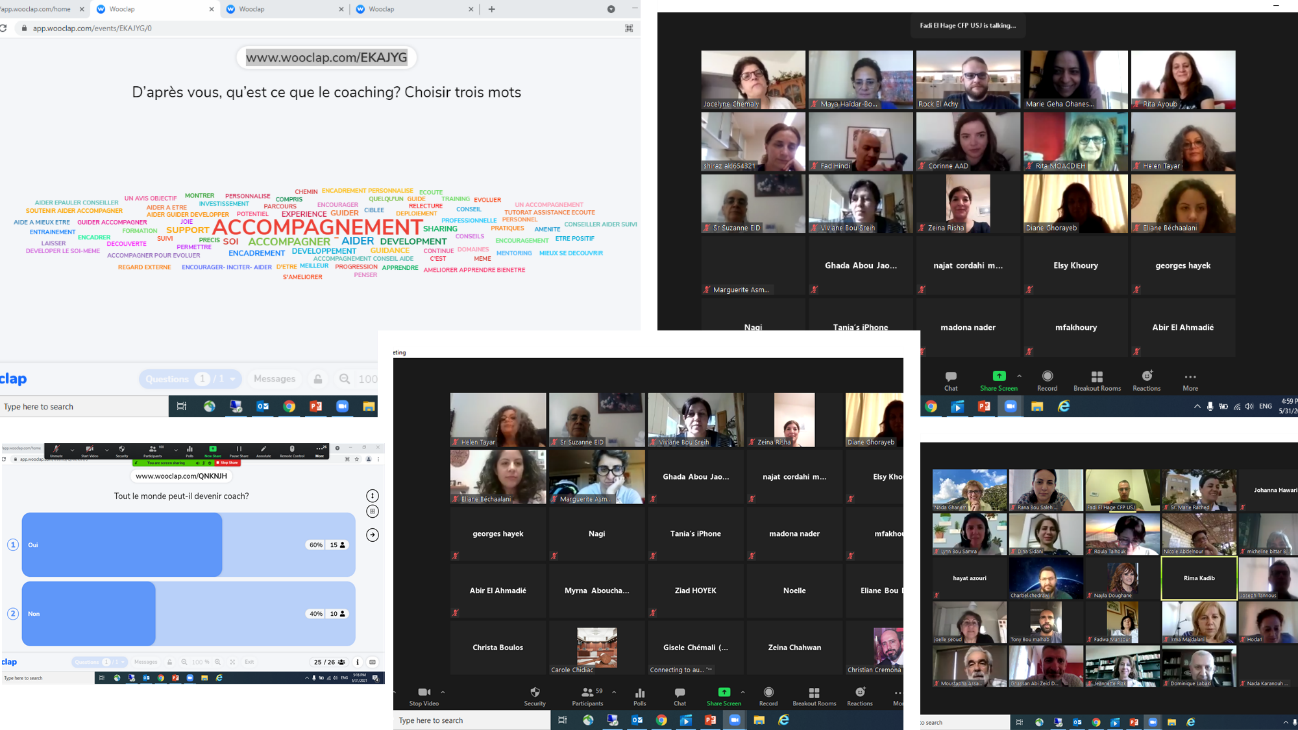Image resolution: width=1298 pixels, height=730 pixels.
Task: Click Share Screen in top-right Zoom window
Action: coord(999,381)
